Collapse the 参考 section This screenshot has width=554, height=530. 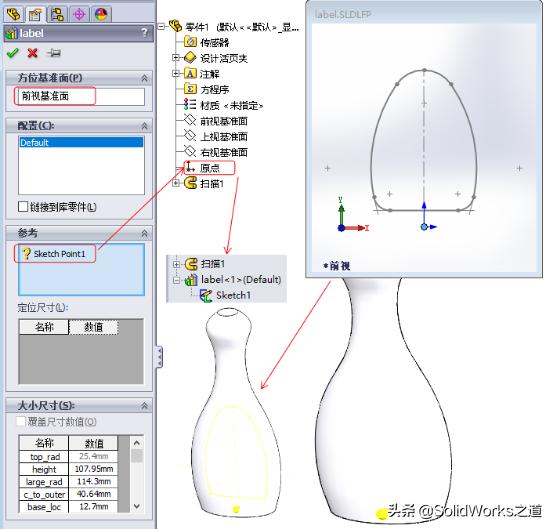click(145, 234)
